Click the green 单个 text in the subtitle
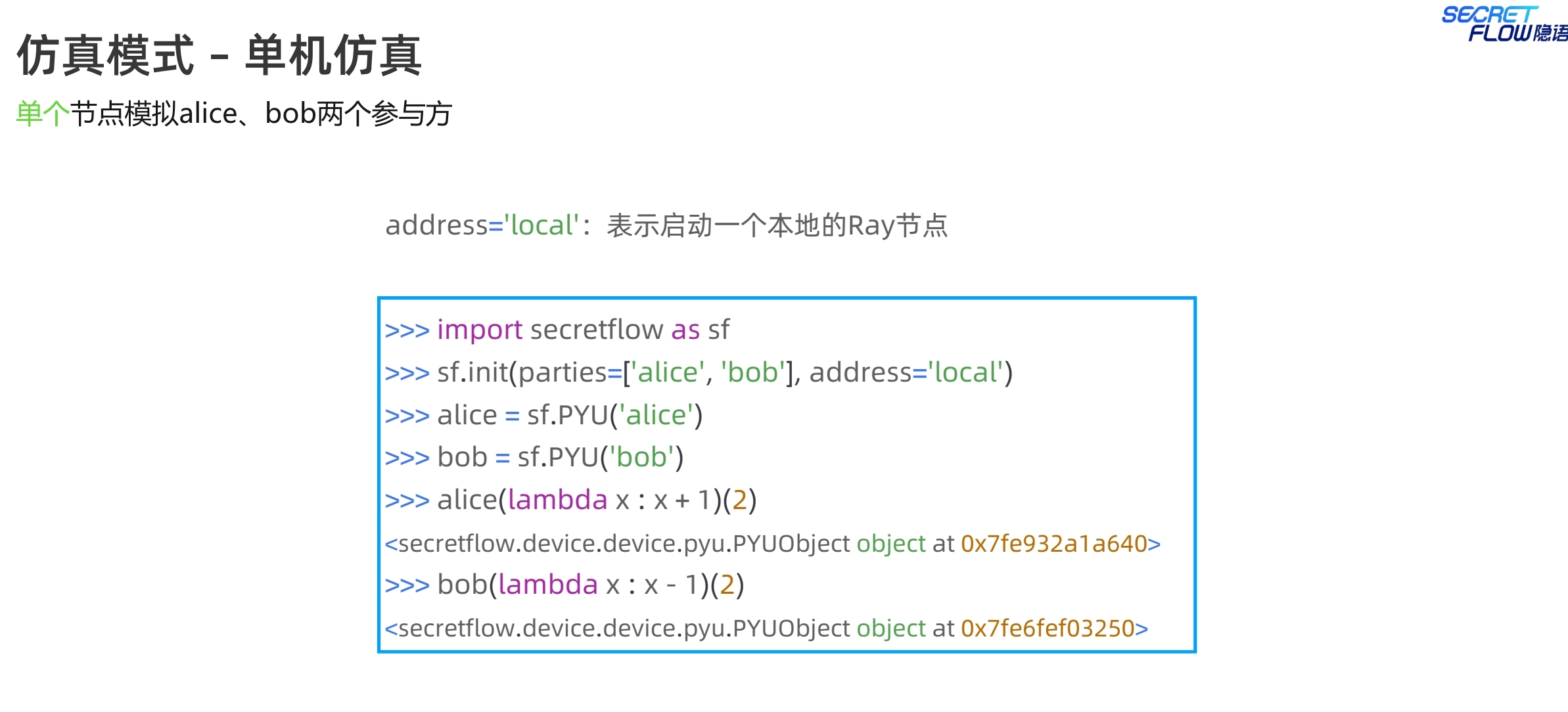 point(43,114)
